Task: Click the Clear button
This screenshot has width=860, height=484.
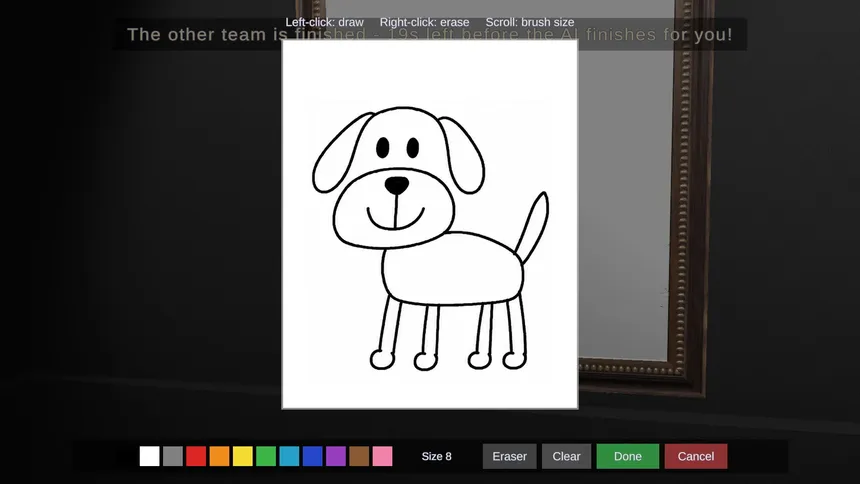Action: (x=567, y=457)
